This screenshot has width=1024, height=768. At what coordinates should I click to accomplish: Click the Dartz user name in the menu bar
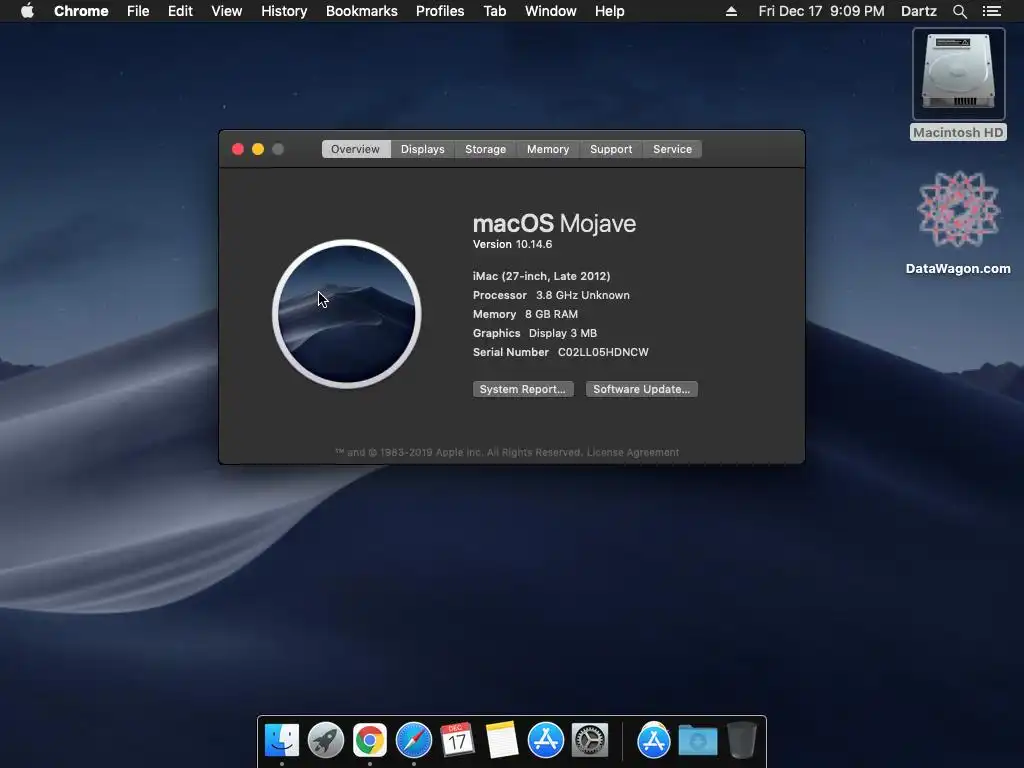tap(918, 11)
